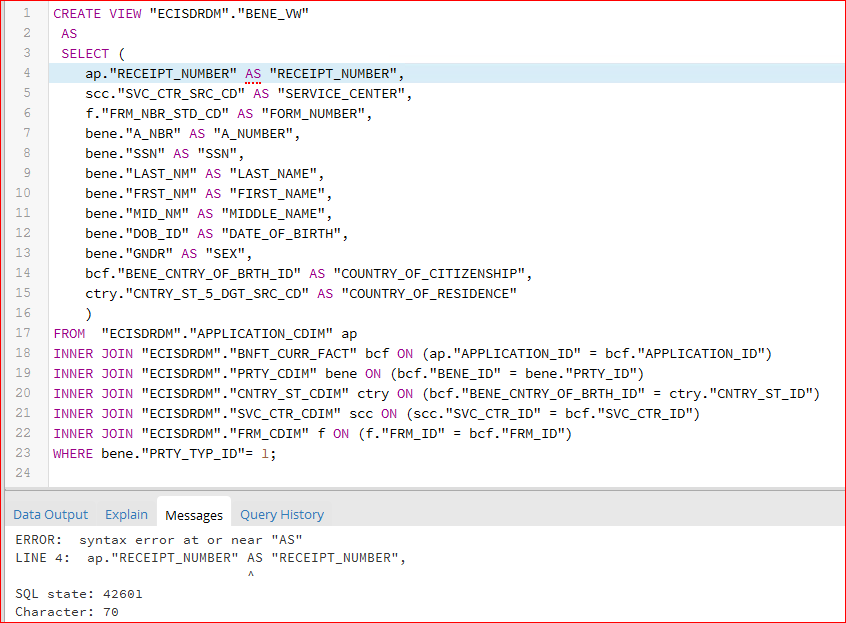Screen dimensions: 846x623
Task: Click the WHERE keyword on the last statement line
Action: [73, 453]
